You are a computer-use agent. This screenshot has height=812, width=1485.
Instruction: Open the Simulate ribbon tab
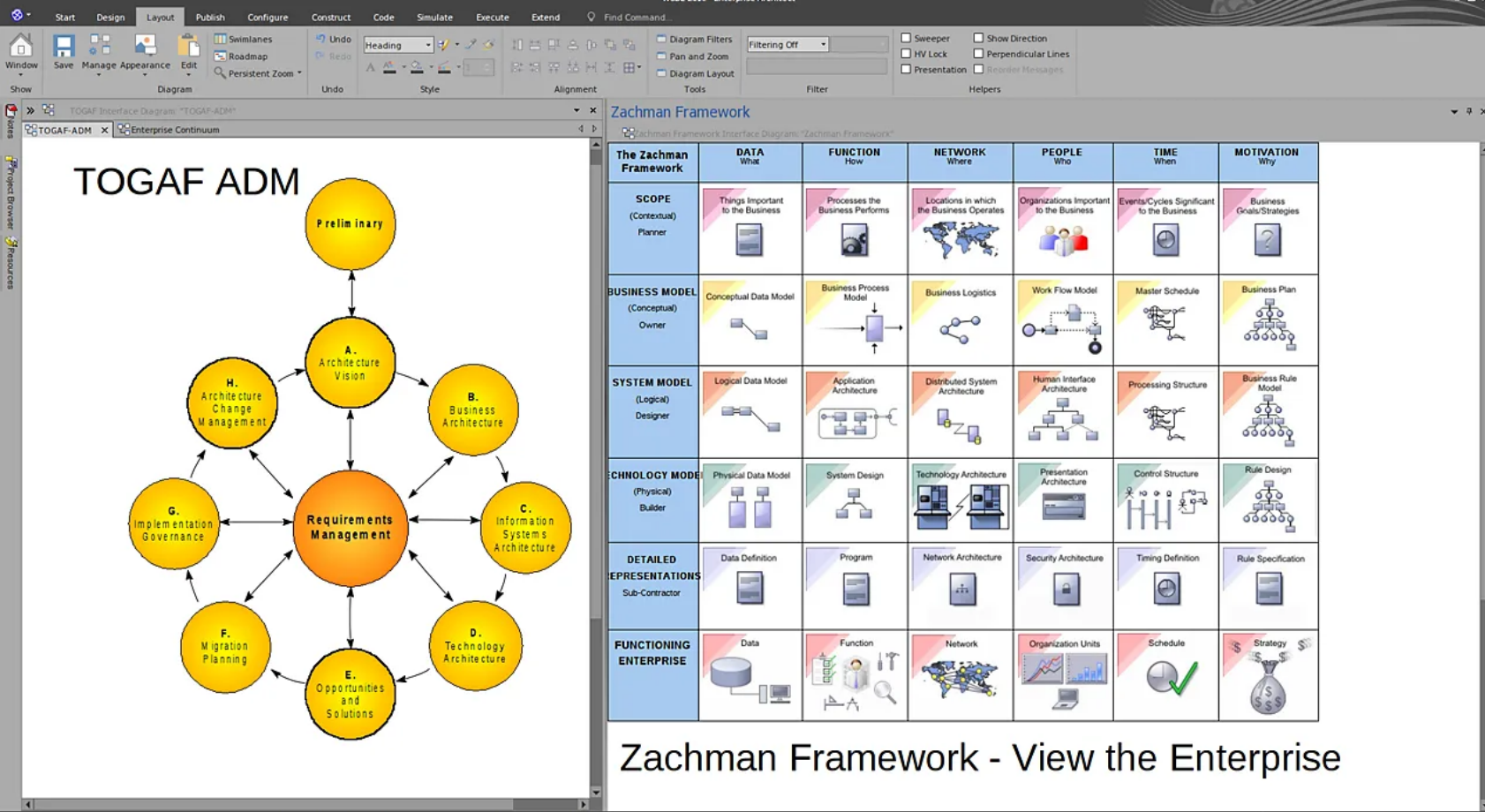tap(434, 17)
